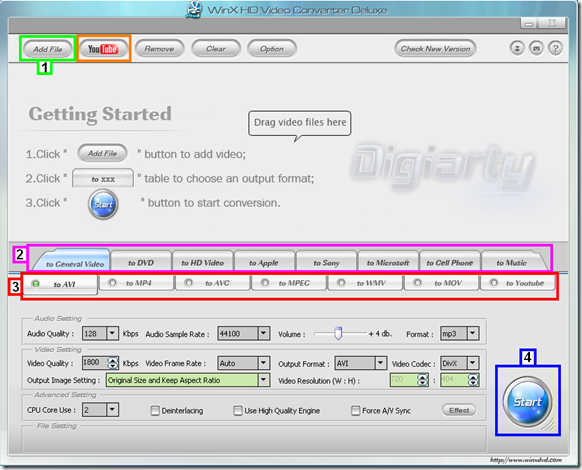Select the to Youtube radio option
Screen dimensions: 582x470
pyautogui.click(x=518, y=283)
